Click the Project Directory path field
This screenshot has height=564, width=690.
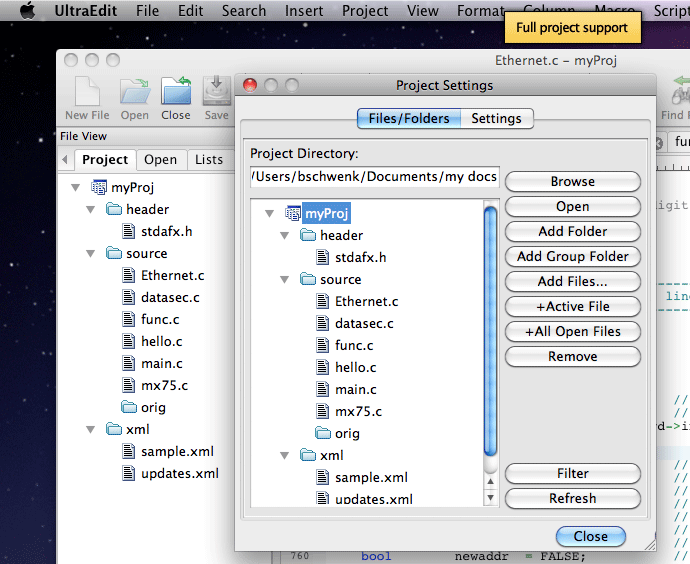pyautogui.click(x=375, y=176)
